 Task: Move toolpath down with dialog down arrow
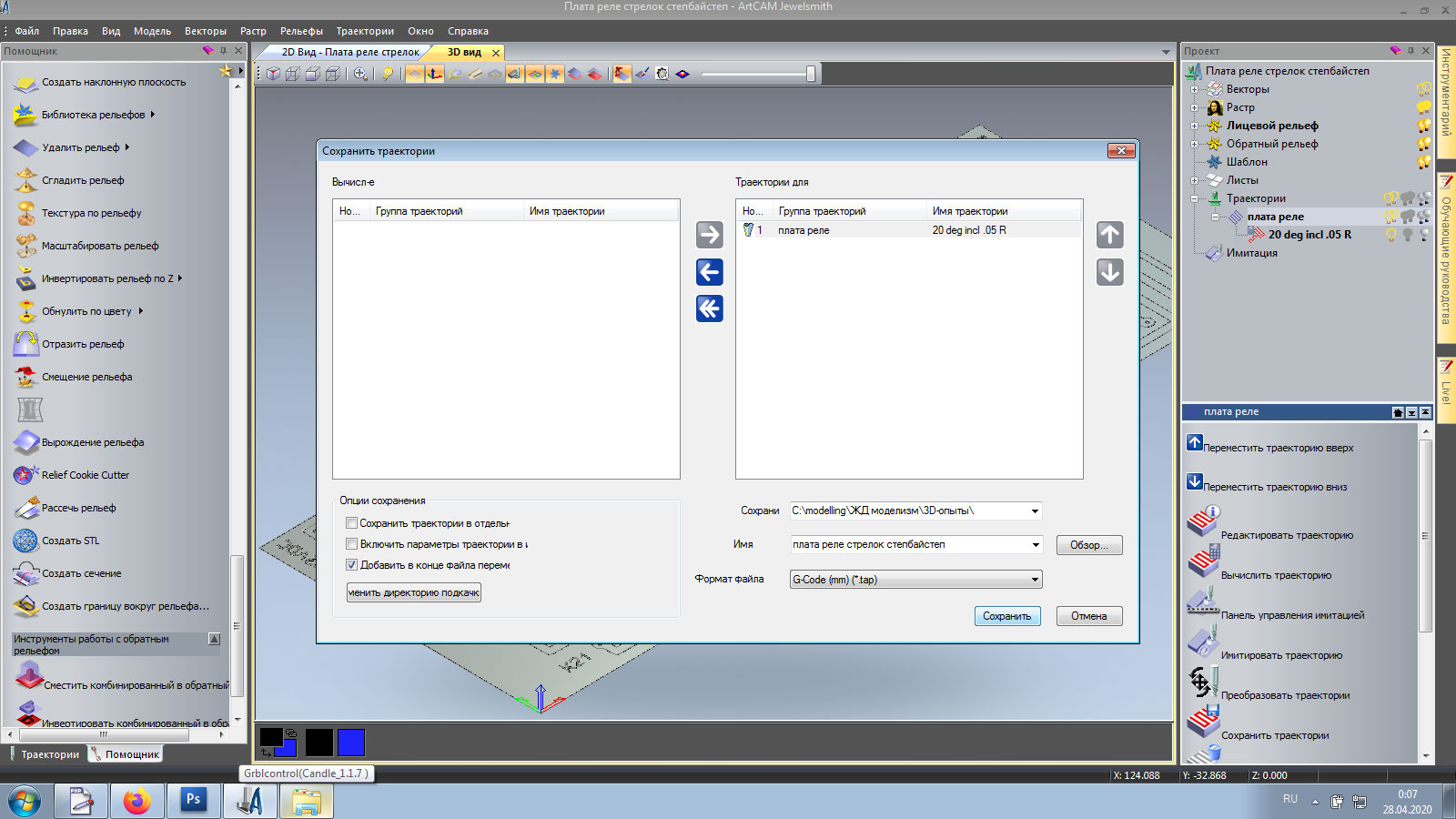coord(1109,272)
